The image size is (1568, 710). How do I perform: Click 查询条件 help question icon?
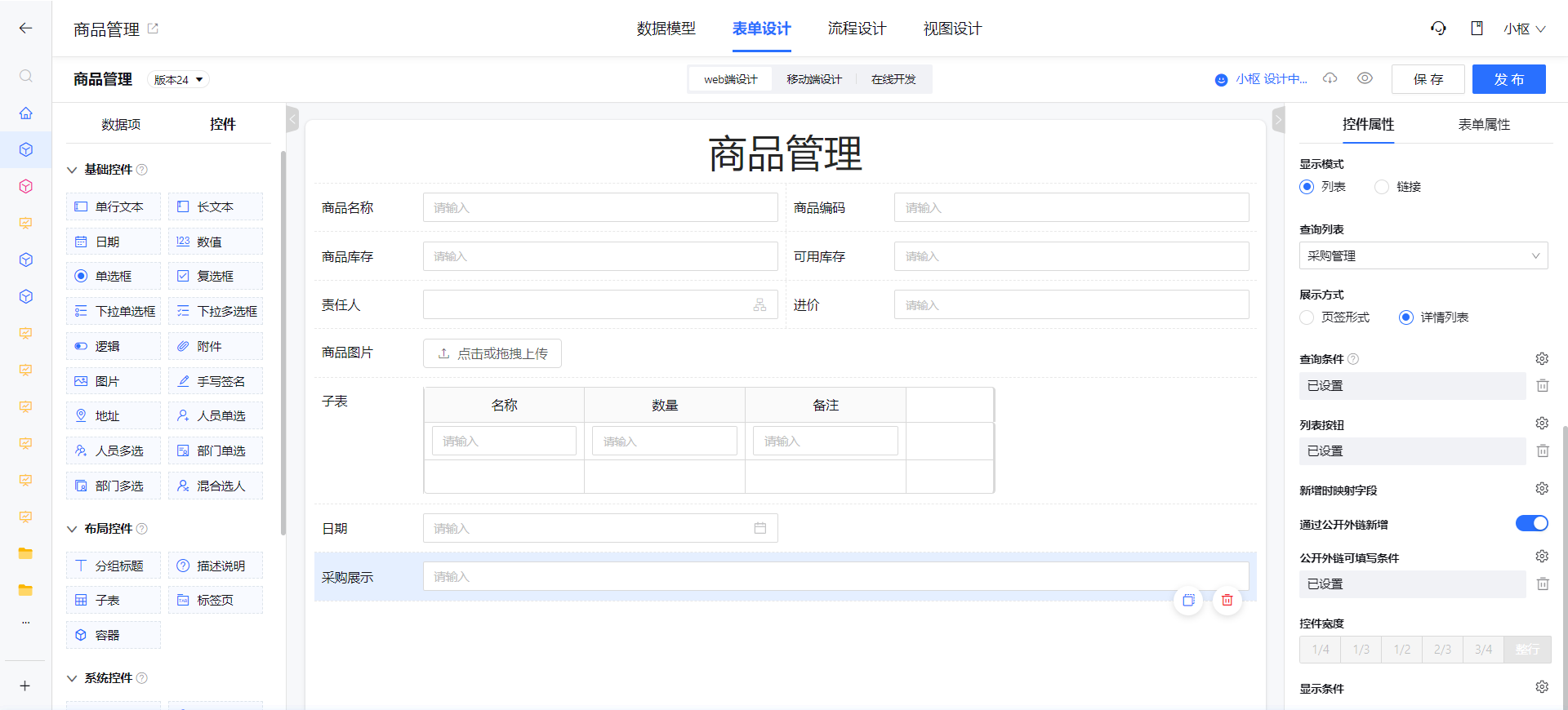click(x=1353, y=359)
